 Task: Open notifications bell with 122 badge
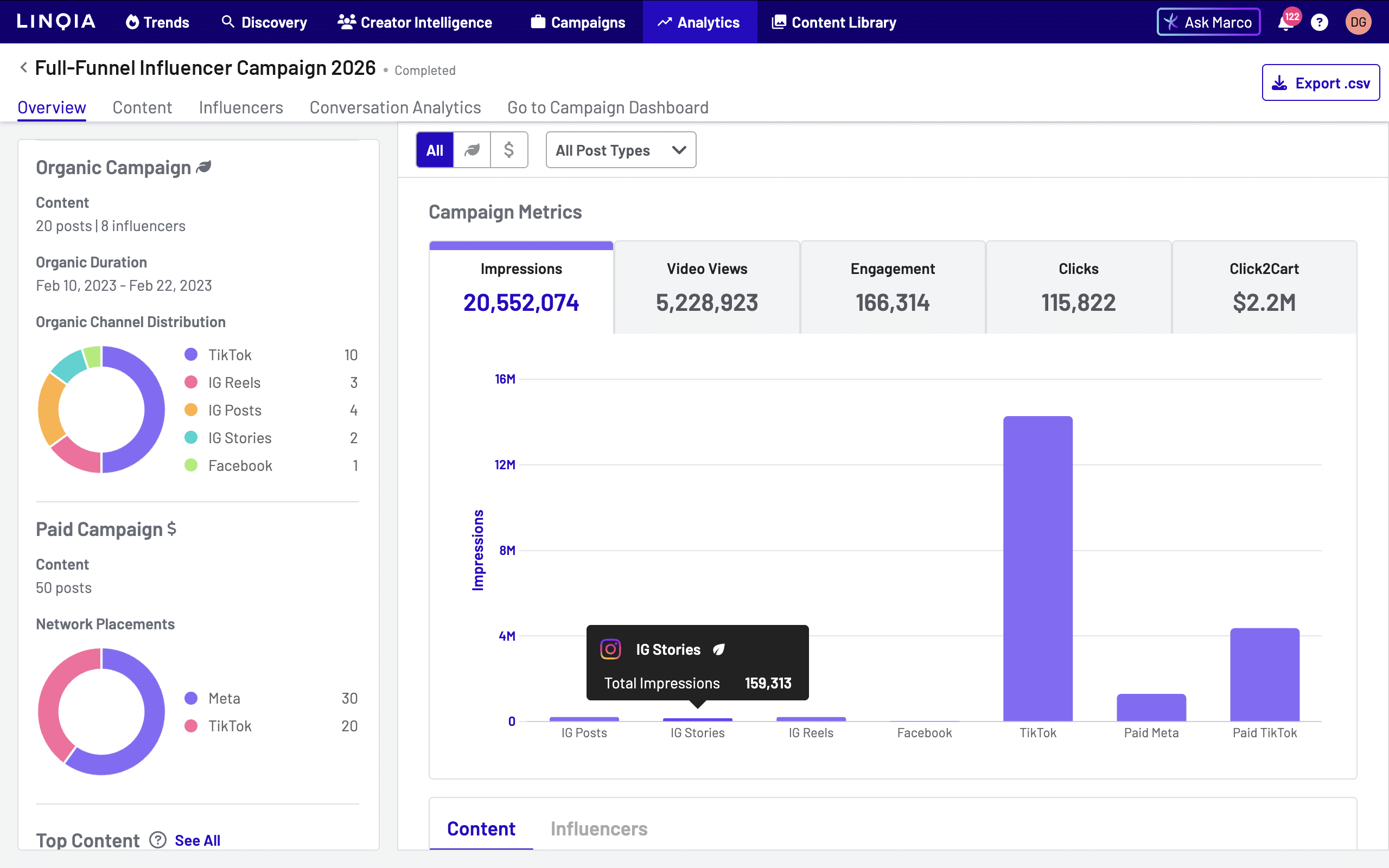1286,23
